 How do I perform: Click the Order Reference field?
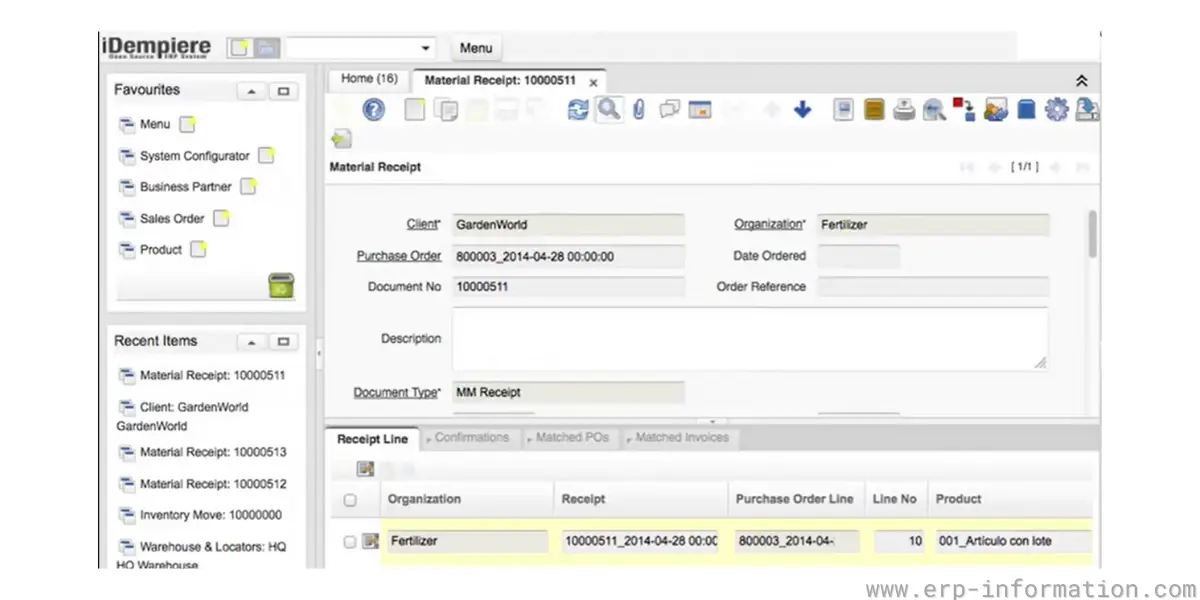tap(933, 287)
